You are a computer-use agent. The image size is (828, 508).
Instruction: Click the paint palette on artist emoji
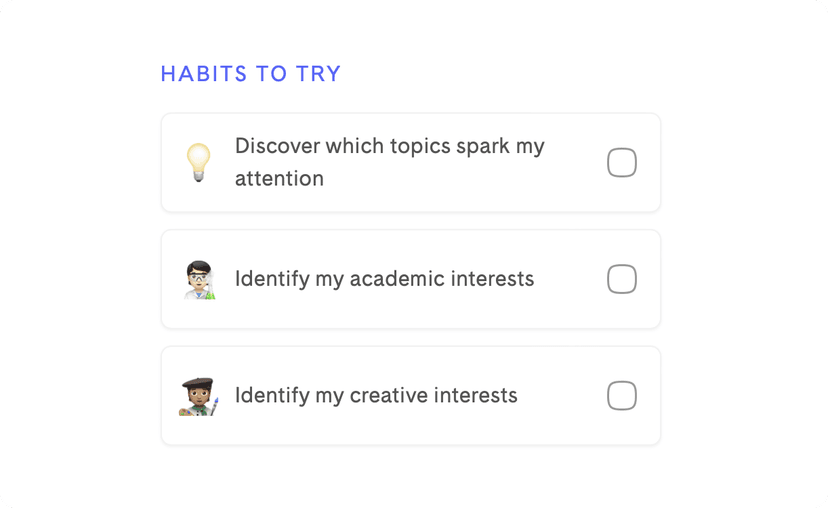pos(186,411)
